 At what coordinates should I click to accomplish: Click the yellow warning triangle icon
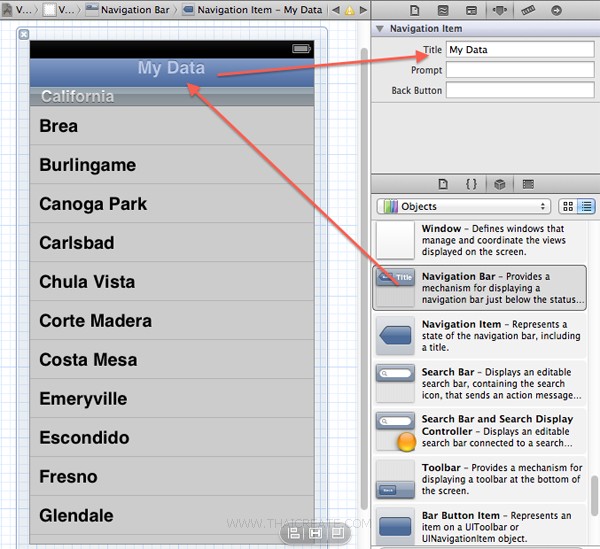click(x=349, y=10)
